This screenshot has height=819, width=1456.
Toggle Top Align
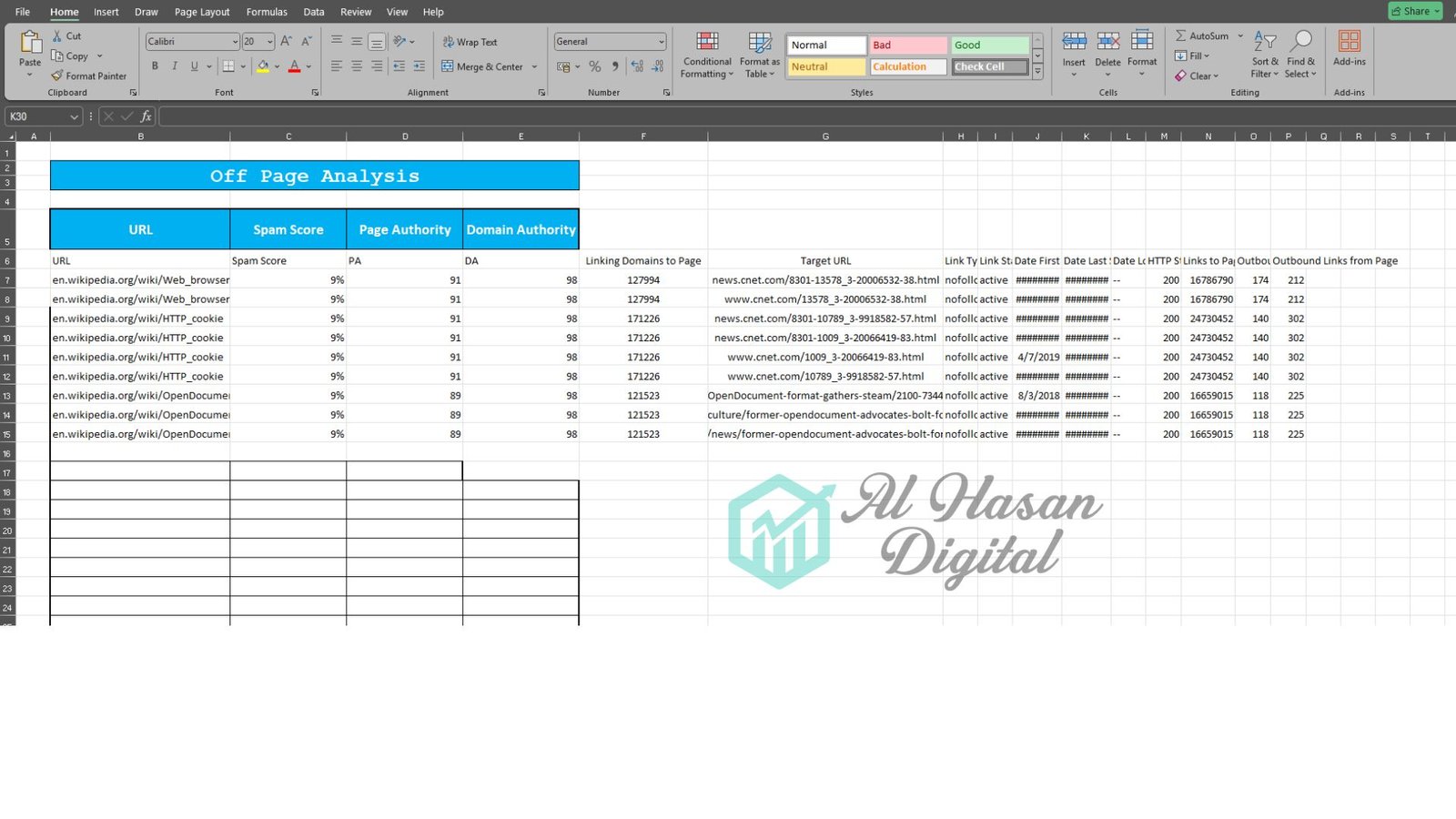(x=337, y=41)
